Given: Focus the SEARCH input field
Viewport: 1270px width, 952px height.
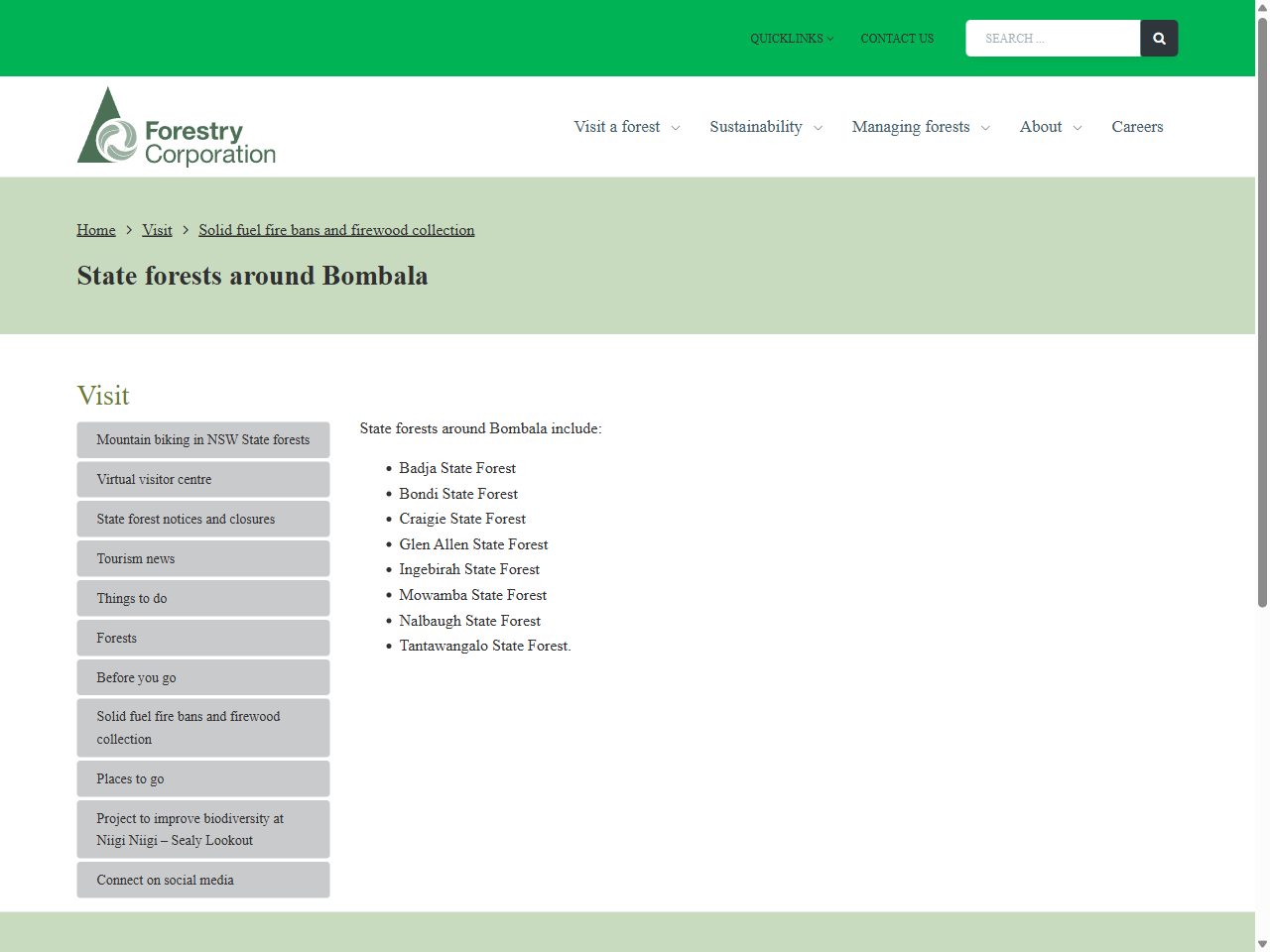Looking at the screenshot, I should pyautogui.click(x=1053, y=39).
